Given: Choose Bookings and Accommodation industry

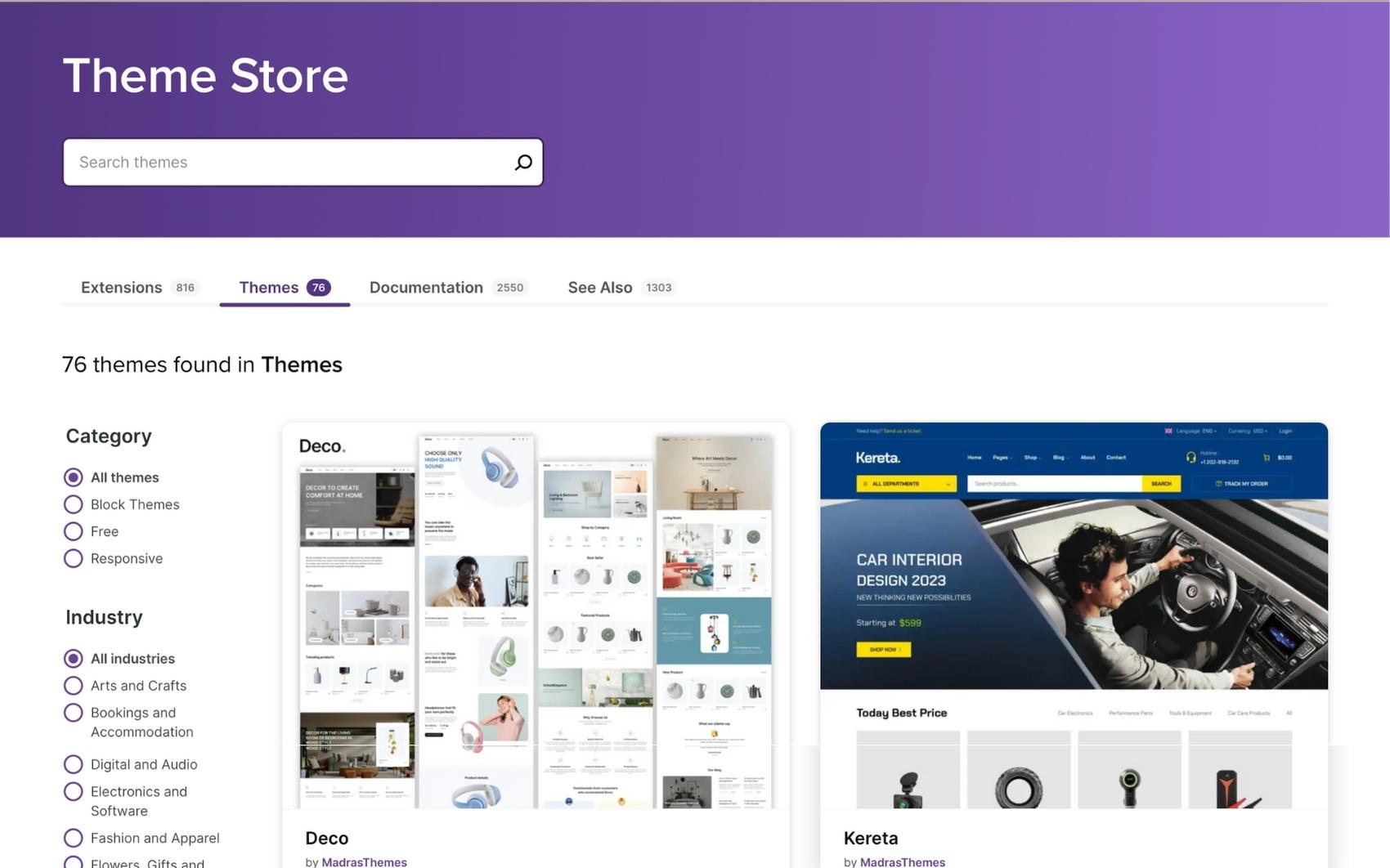Looking at the screenshot, I should coord(74,713).
